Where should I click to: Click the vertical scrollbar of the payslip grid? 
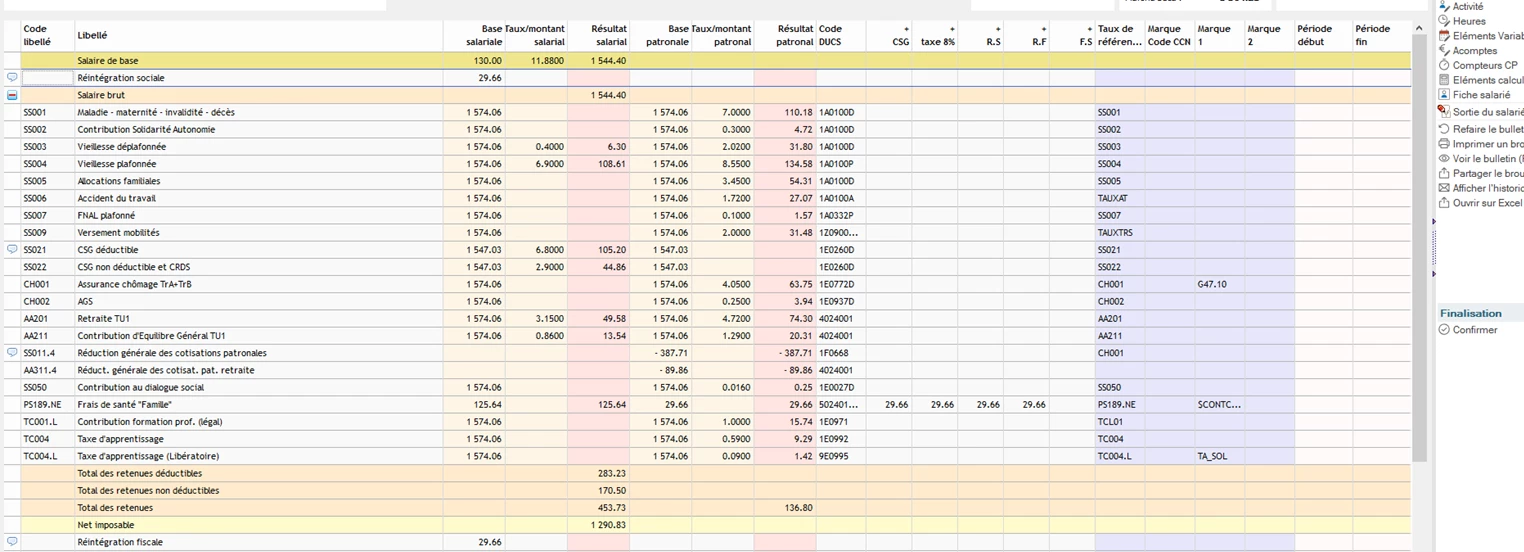[1419, 250]
